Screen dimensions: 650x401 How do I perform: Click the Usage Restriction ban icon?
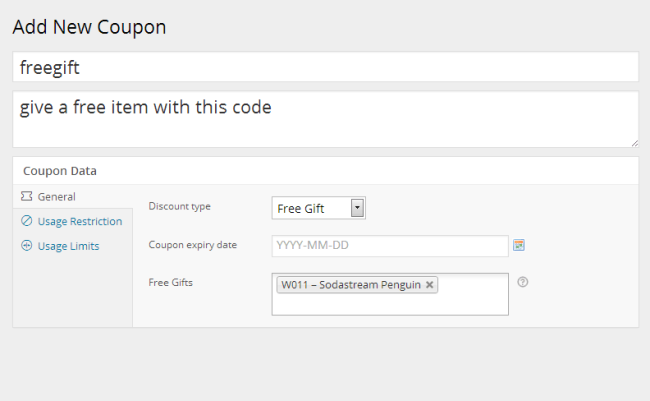coord(26,221)
